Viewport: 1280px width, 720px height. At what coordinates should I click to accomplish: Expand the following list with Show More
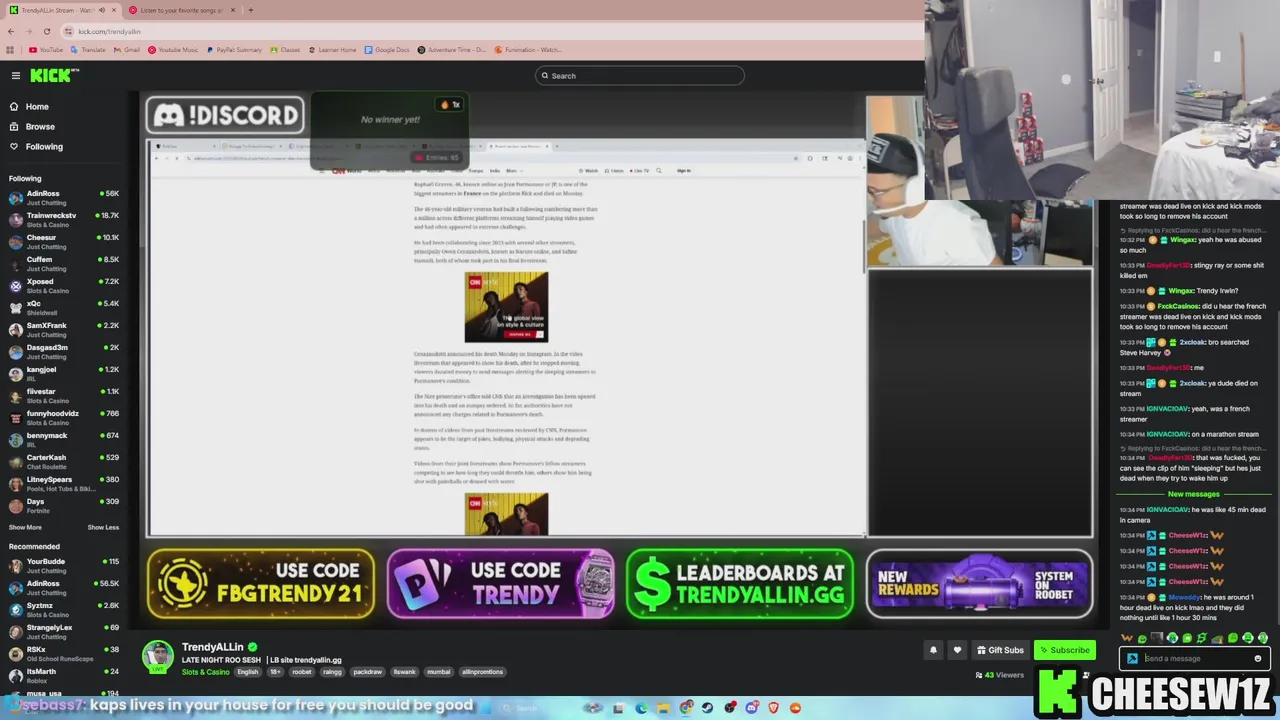(25, 527)
